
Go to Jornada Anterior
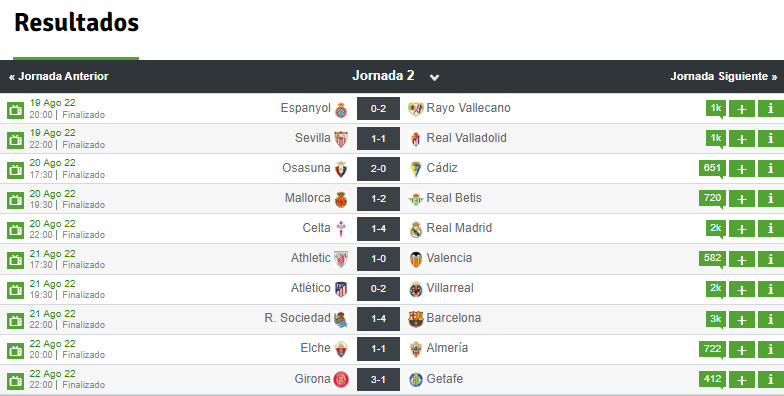point(59,76)
